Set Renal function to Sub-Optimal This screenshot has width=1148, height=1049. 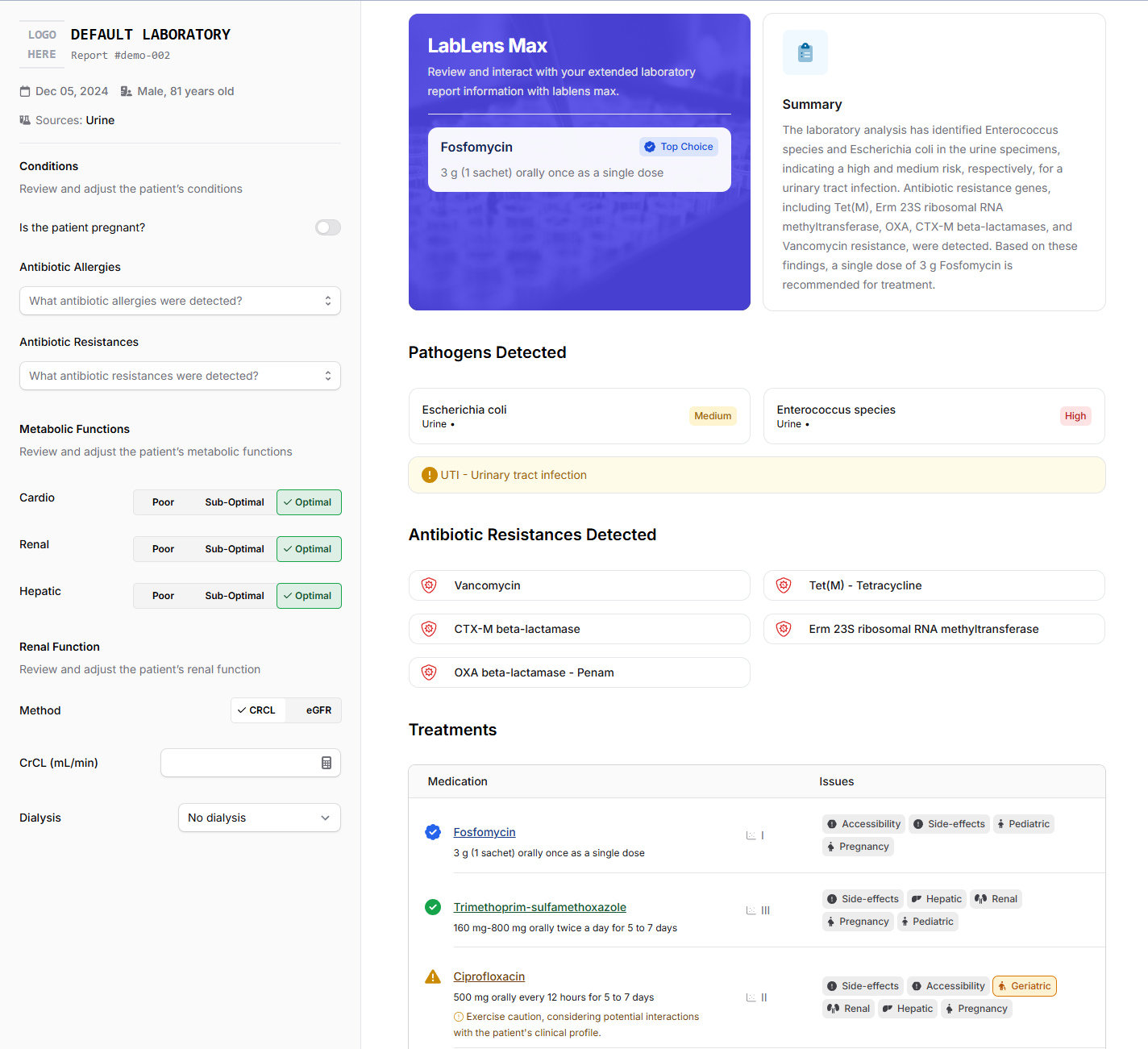(235, 549)
